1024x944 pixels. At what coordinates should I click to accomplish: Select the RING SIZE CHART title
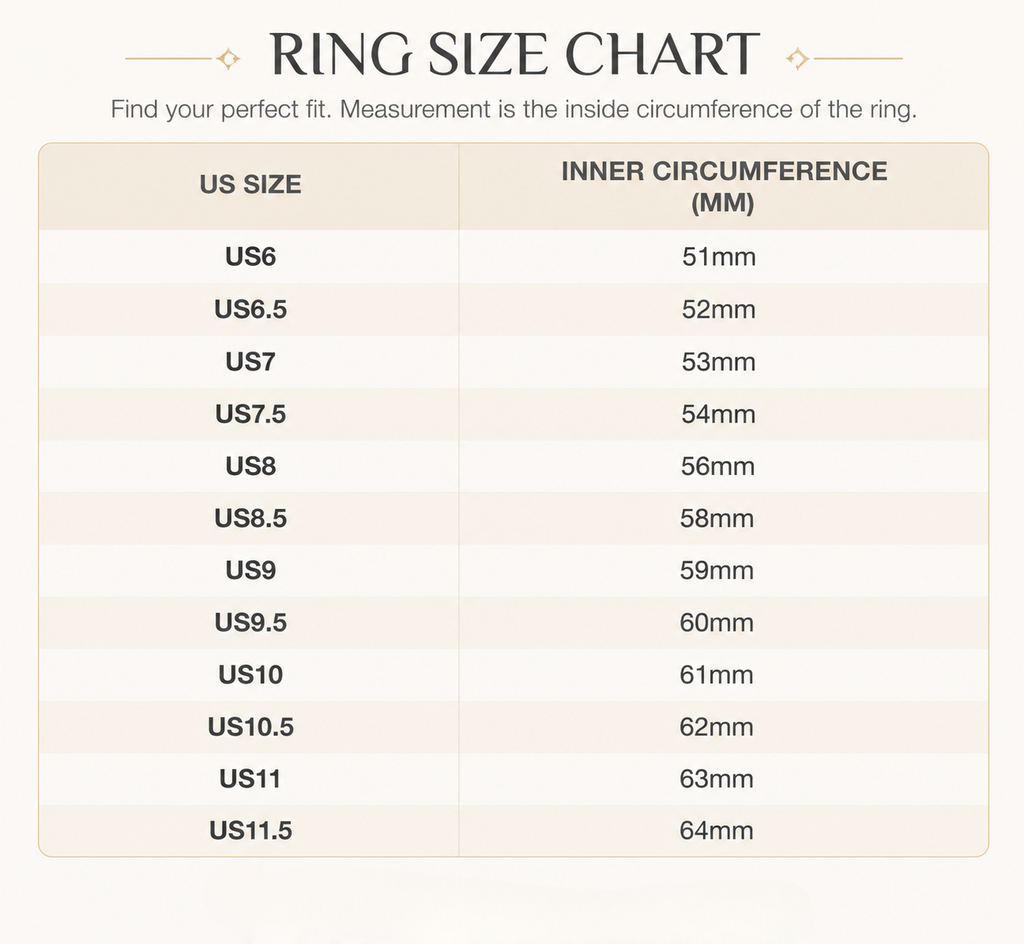pos(515,54)
